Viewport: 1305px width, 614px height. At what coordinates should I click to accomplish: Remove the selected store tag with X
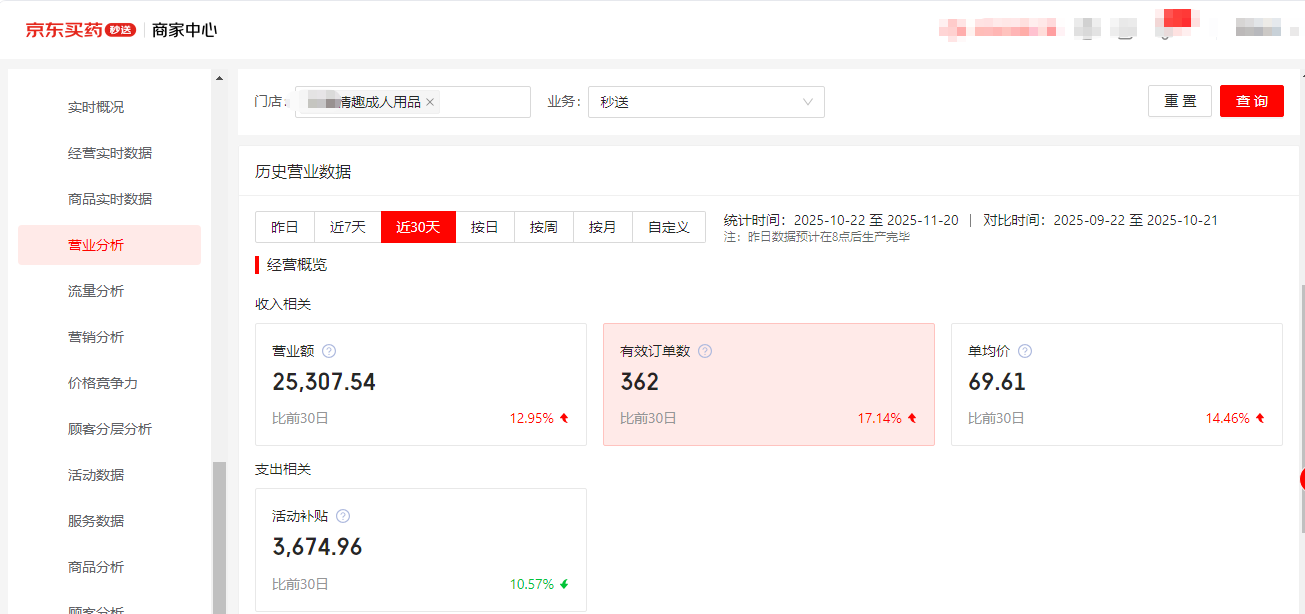[430, 102]
